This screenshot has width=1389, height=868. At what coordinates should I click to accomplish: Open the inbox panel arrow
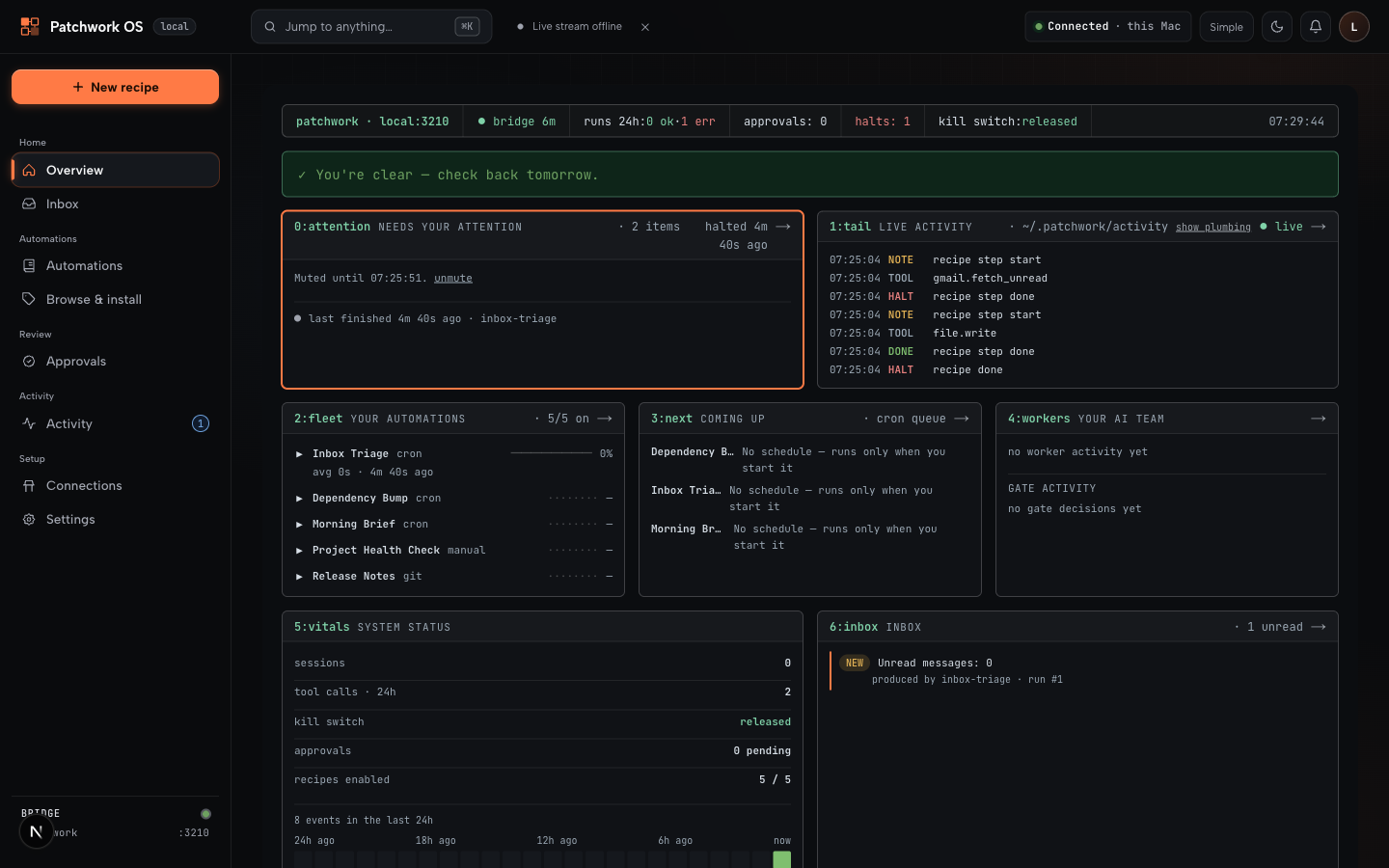pyautogui.click(x=1319, y=627)
